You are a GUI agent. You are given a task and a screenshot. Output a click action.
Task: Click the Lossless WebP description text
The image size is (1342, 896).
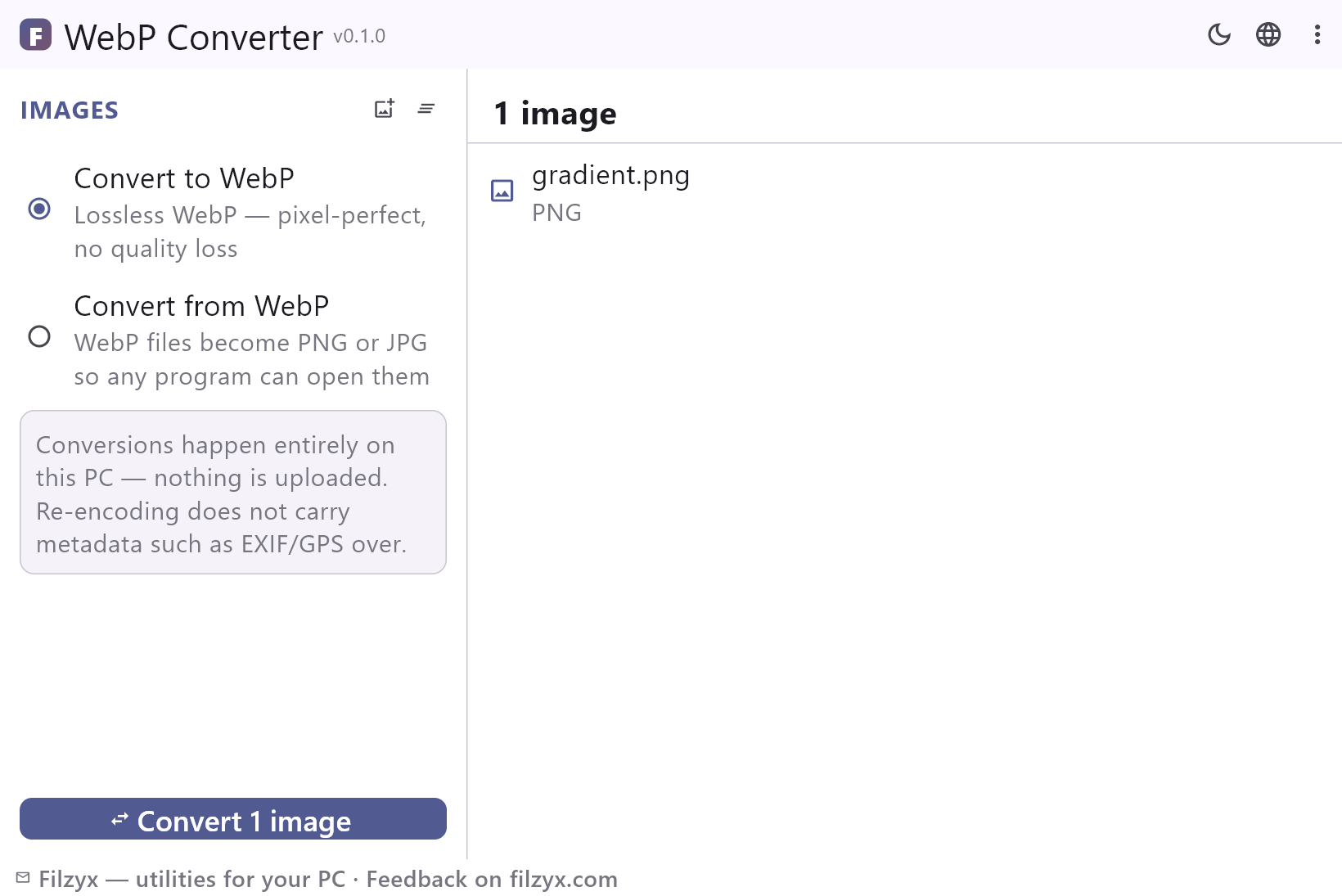tap(250, 232)
